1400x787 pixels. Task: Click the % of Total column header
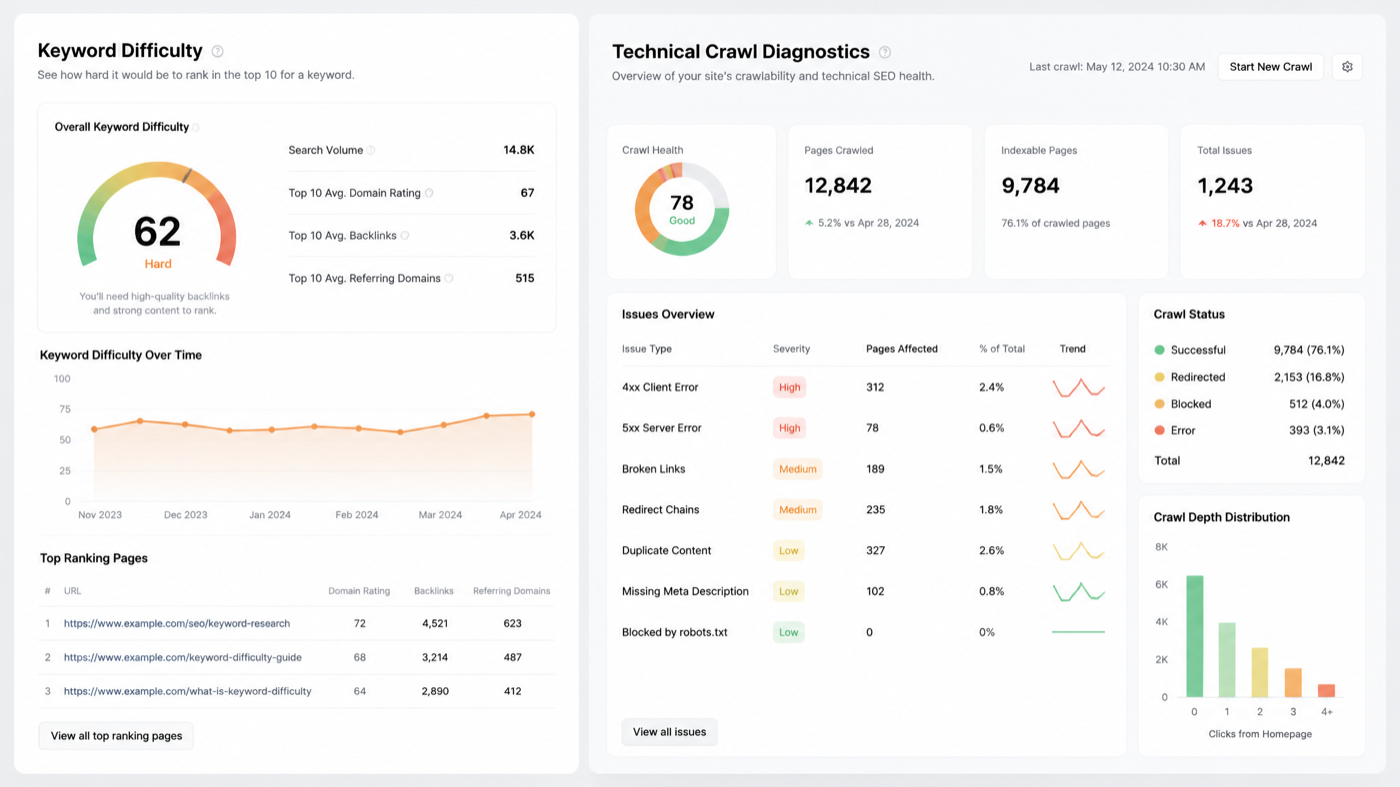(1002, 349)
